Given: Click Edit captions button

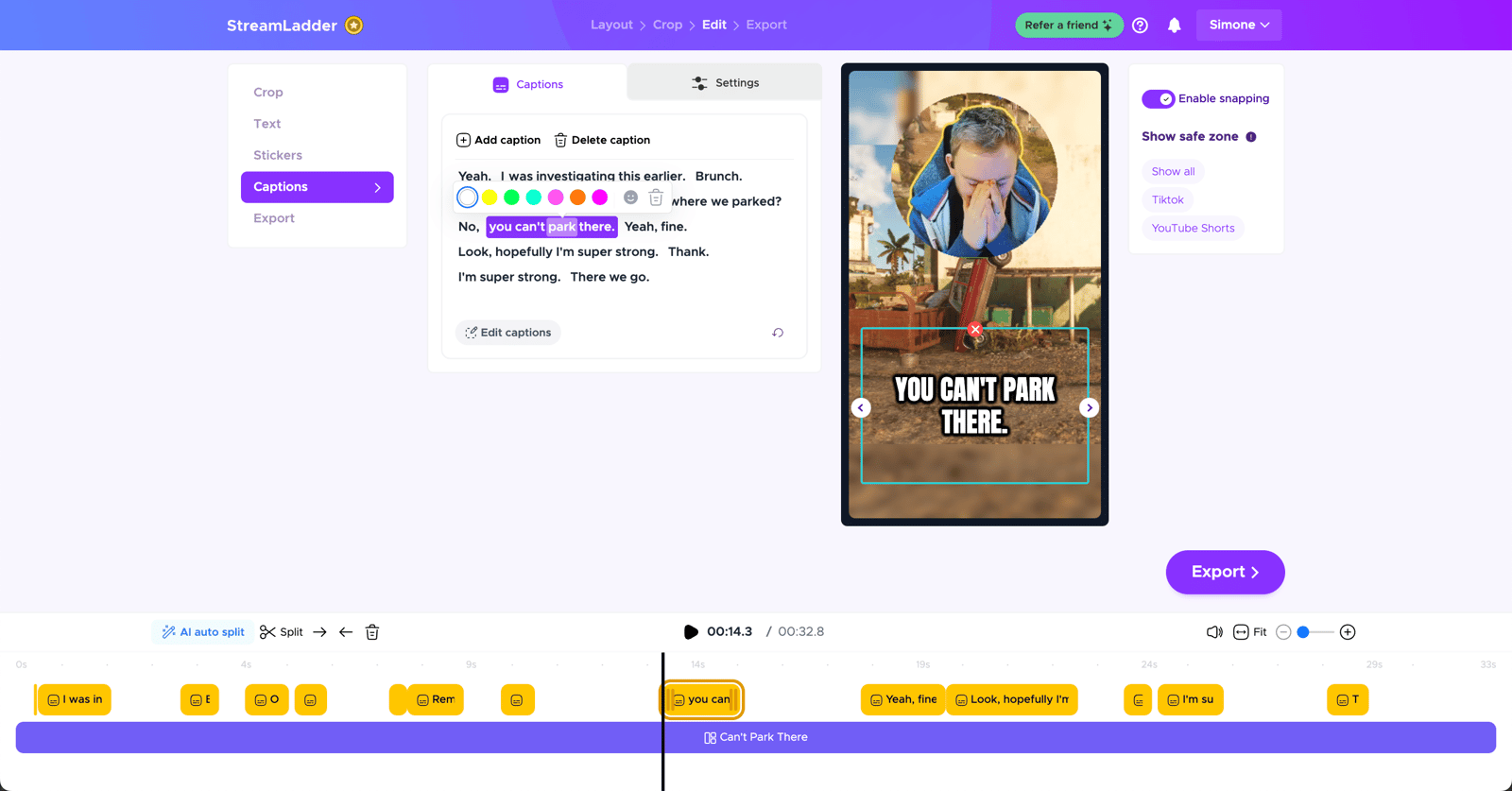Looking at the screenshot, I should click(508, 333).
